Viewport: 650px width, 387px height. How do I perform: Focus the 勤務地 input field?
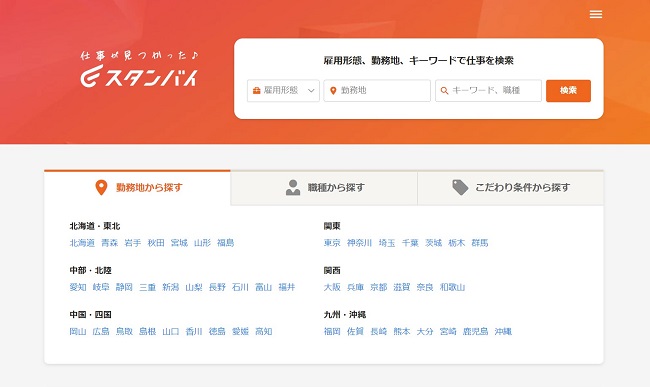pyautogui.click(x=377, y=90)
